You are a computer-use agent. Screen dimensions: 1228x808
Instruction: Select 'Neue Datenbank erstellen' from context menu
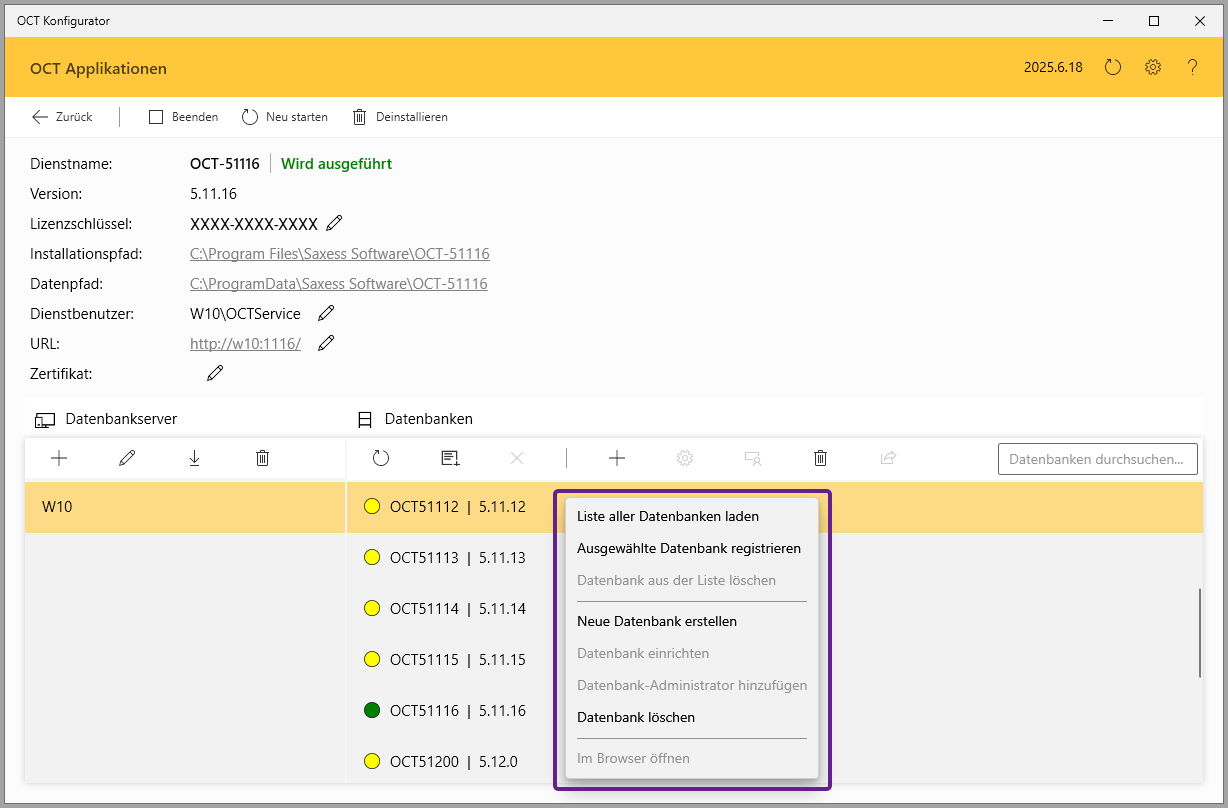(x=656, y=621)
